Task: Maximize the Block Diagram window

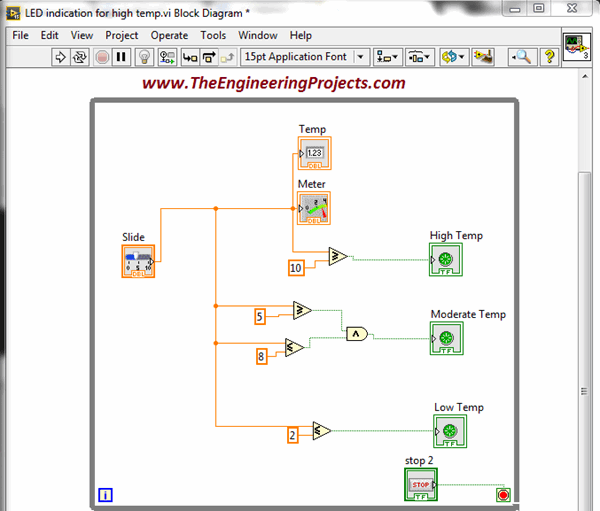Action: pos(539,8)
